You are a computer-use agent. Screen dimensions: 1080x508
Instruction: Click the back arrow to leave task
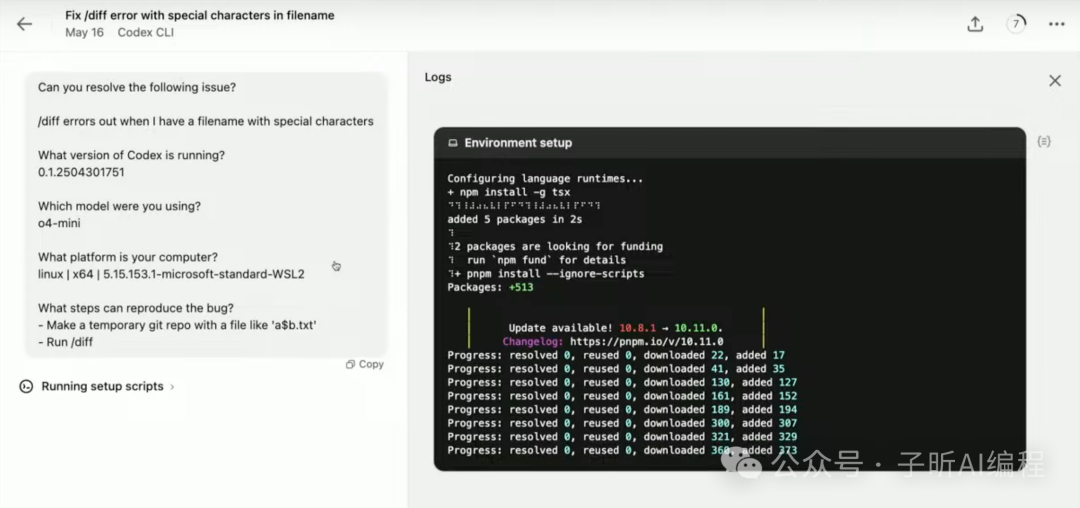(x=25, y=24)
